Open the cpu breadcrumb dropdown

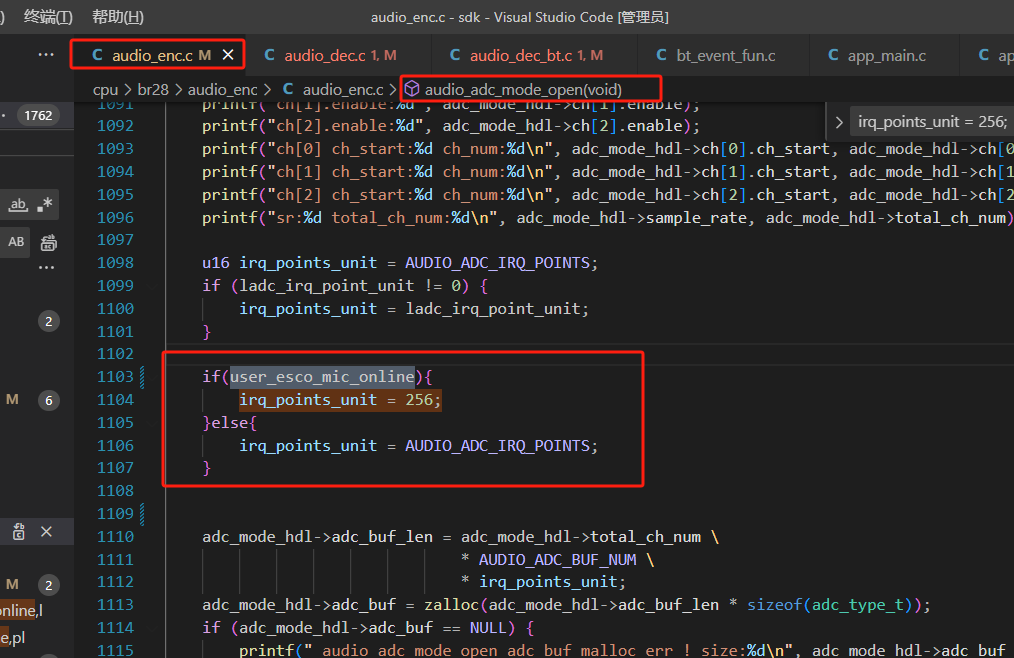(105, 89)
